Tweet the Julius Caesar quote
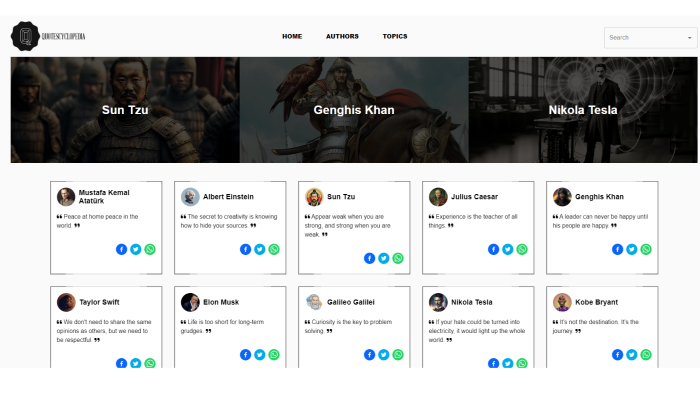The width and height of the screenshot is (700, 394). tap(508, 249)
